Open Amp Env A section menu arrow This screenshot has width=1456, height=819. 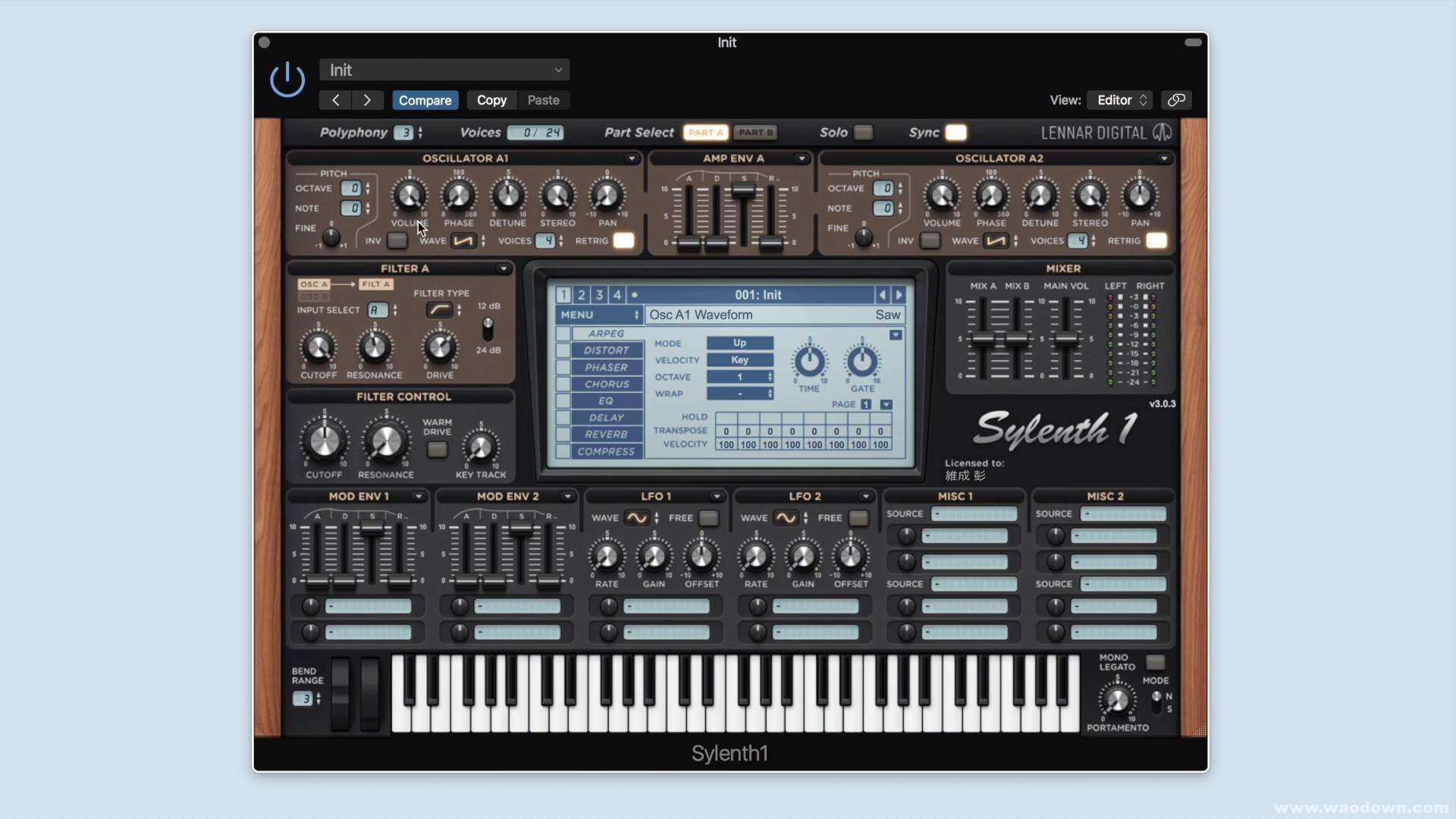click(x=802, y=158)
